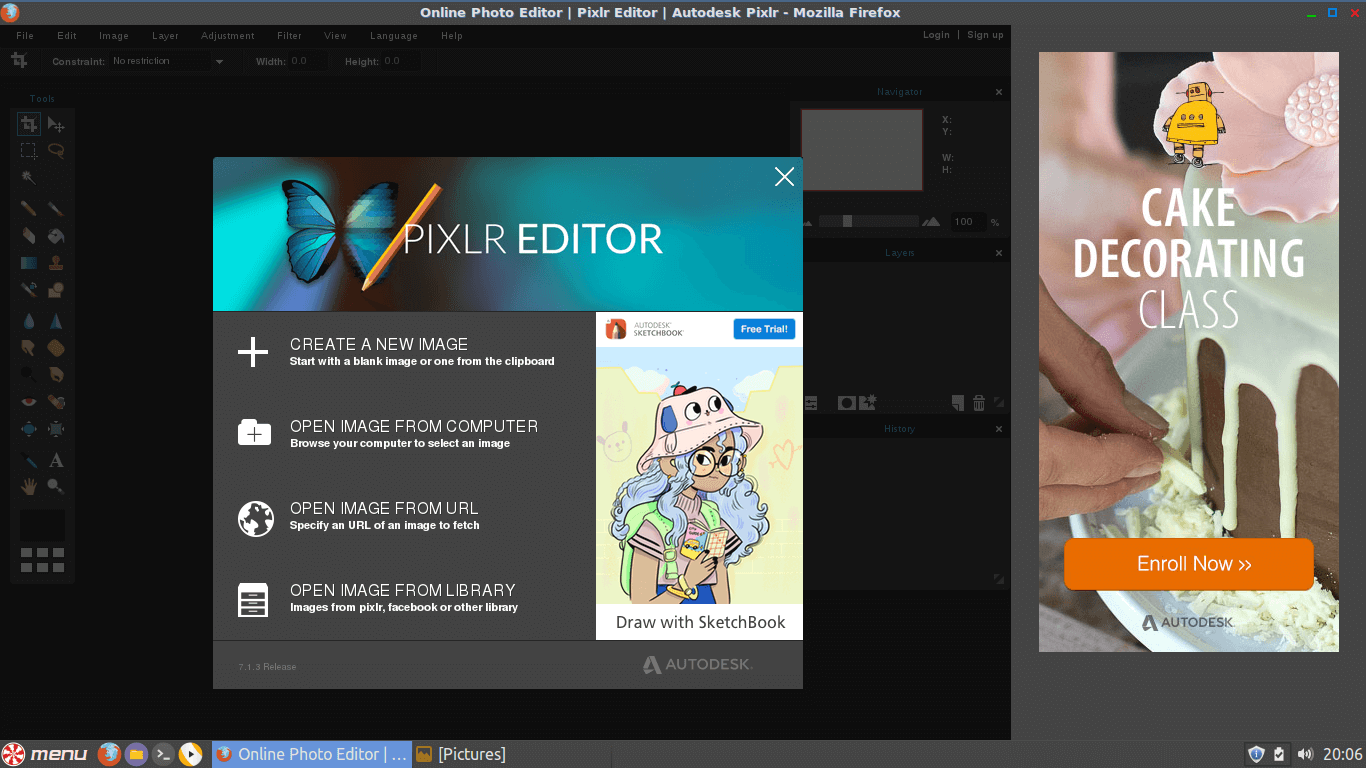Viewport: 1366px width, 768px height.
Task: Open the Filter menu
Action: tap(289, 36)
